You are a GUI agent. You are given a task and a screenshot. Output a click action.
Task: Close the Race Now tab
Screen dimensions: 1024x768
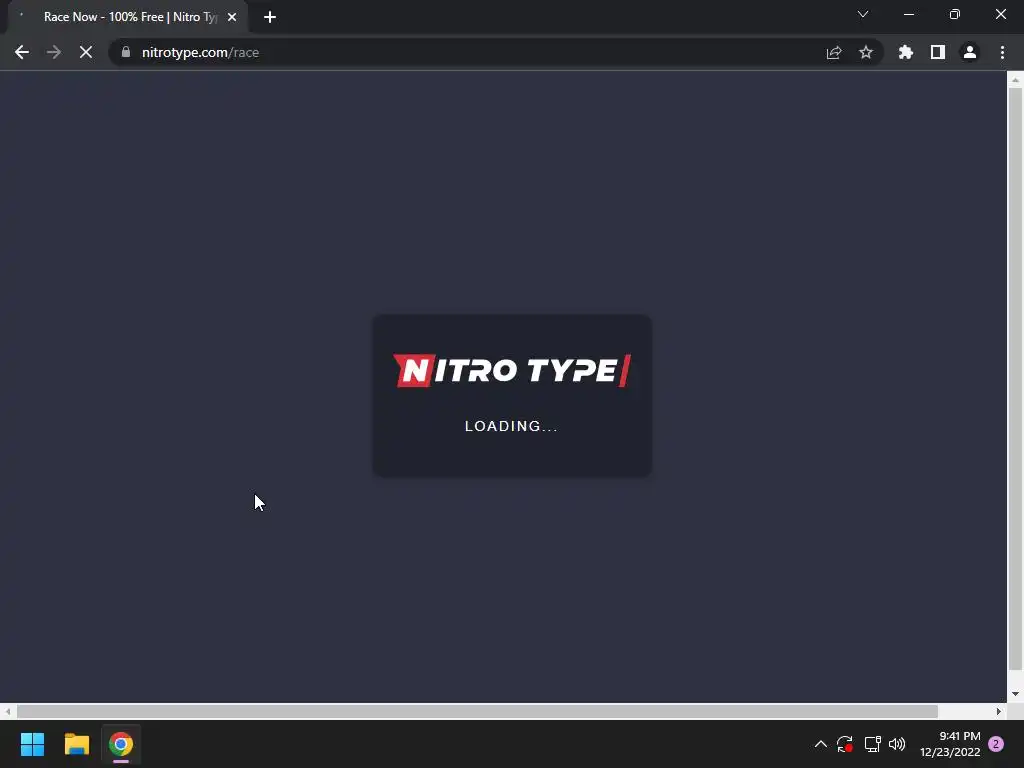click(x=232, y=17)
